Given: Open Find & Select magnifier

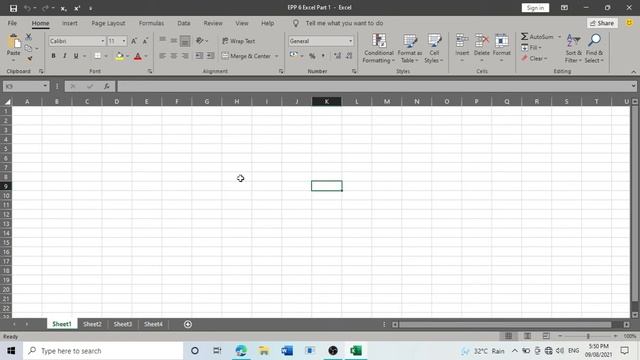Looking at the screenshot, I should pos(594,49).
